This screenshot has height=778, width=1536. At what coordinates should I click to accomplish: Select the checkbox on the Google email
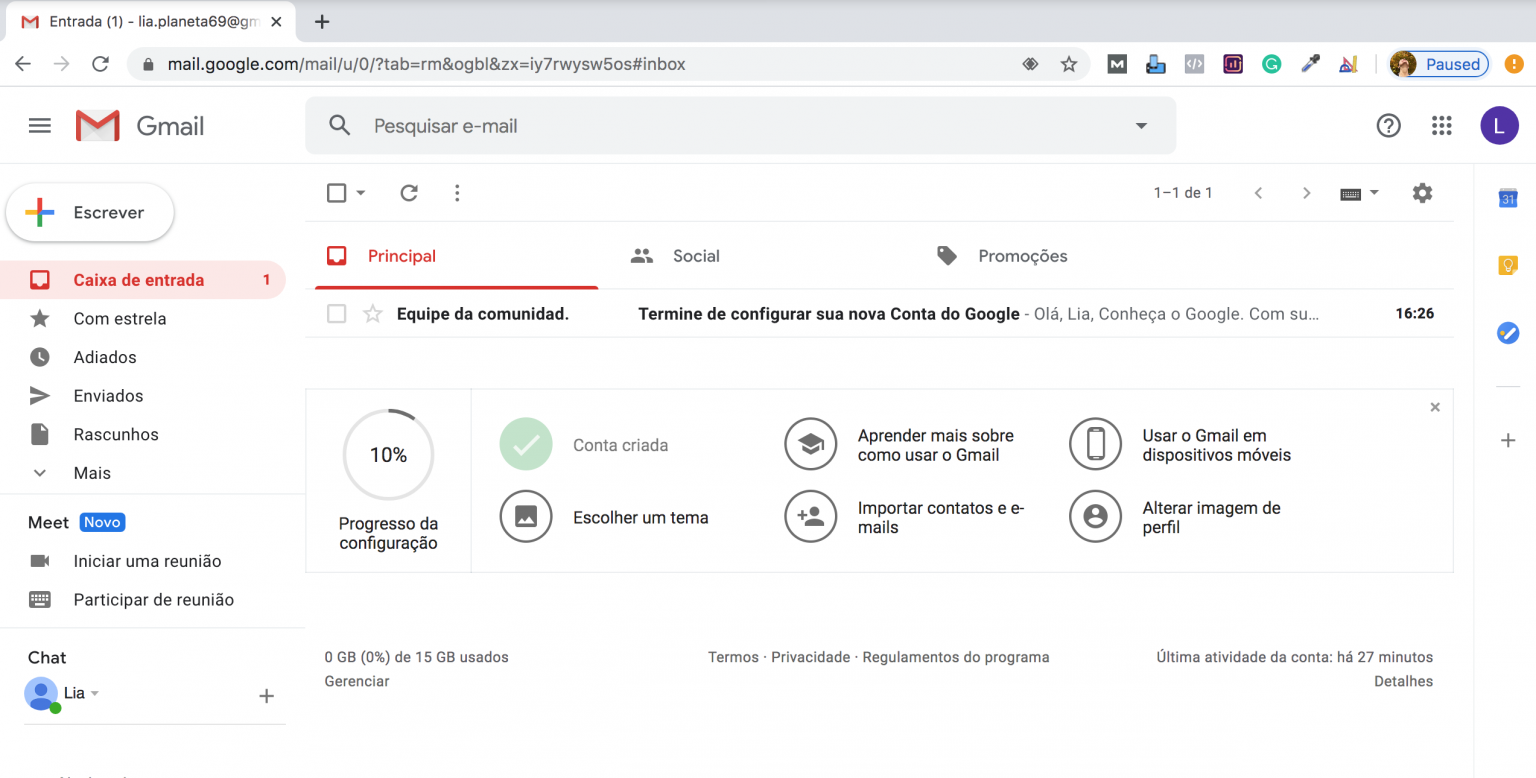[x=336, y=313]
